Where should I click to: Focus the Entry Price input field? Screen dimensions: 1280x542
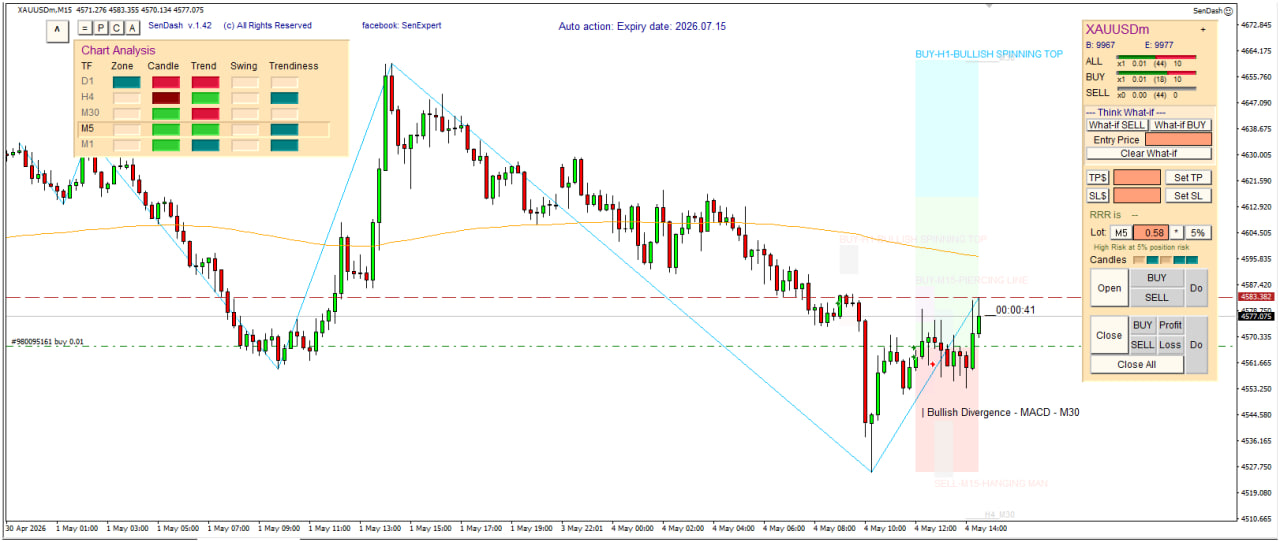(1178, 140)
